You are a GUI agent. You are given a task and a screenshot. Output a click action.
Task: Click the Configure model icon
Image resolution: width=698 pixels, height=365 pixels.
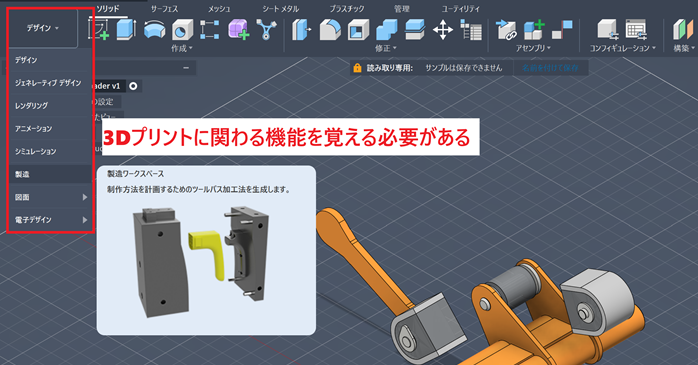pyautogui.click(x=608, y=30)
